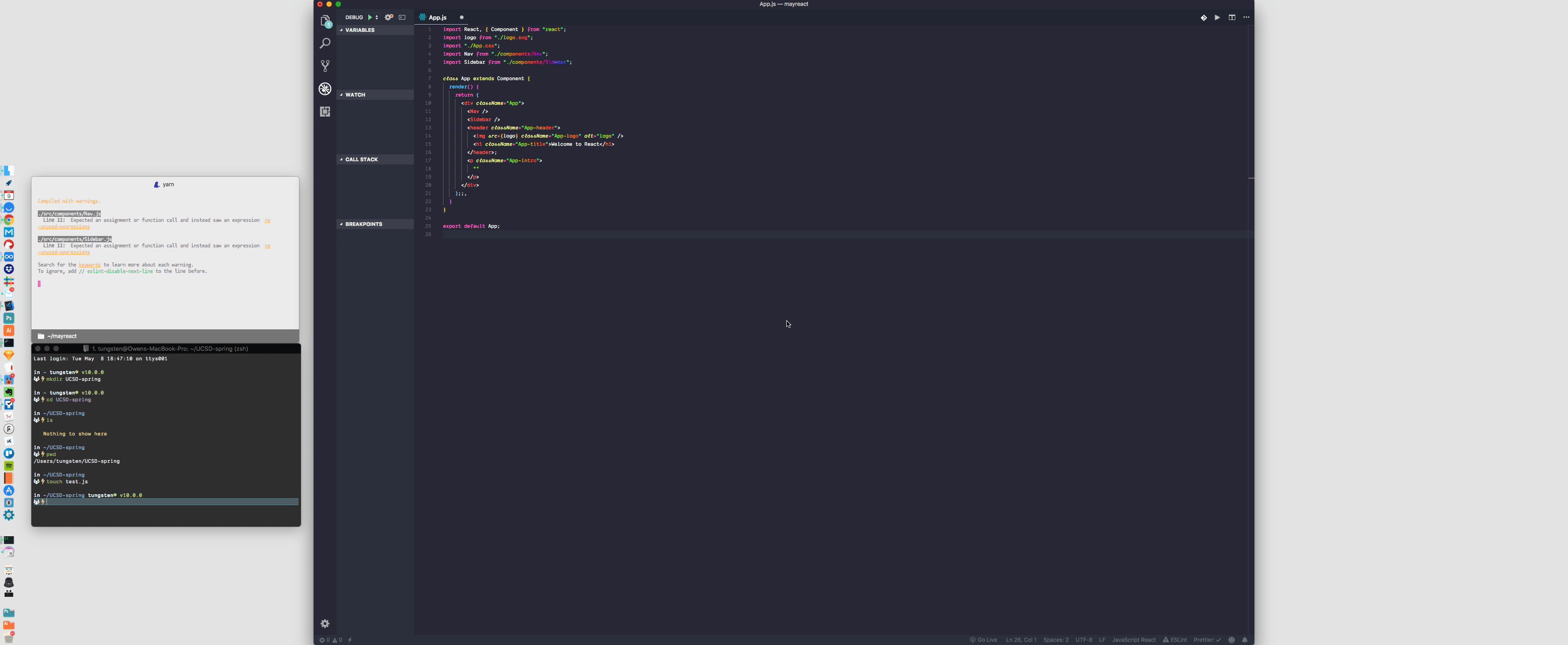Click the 'Welcome to React' text in code
Screen dimensions: 1568x645
576,144
